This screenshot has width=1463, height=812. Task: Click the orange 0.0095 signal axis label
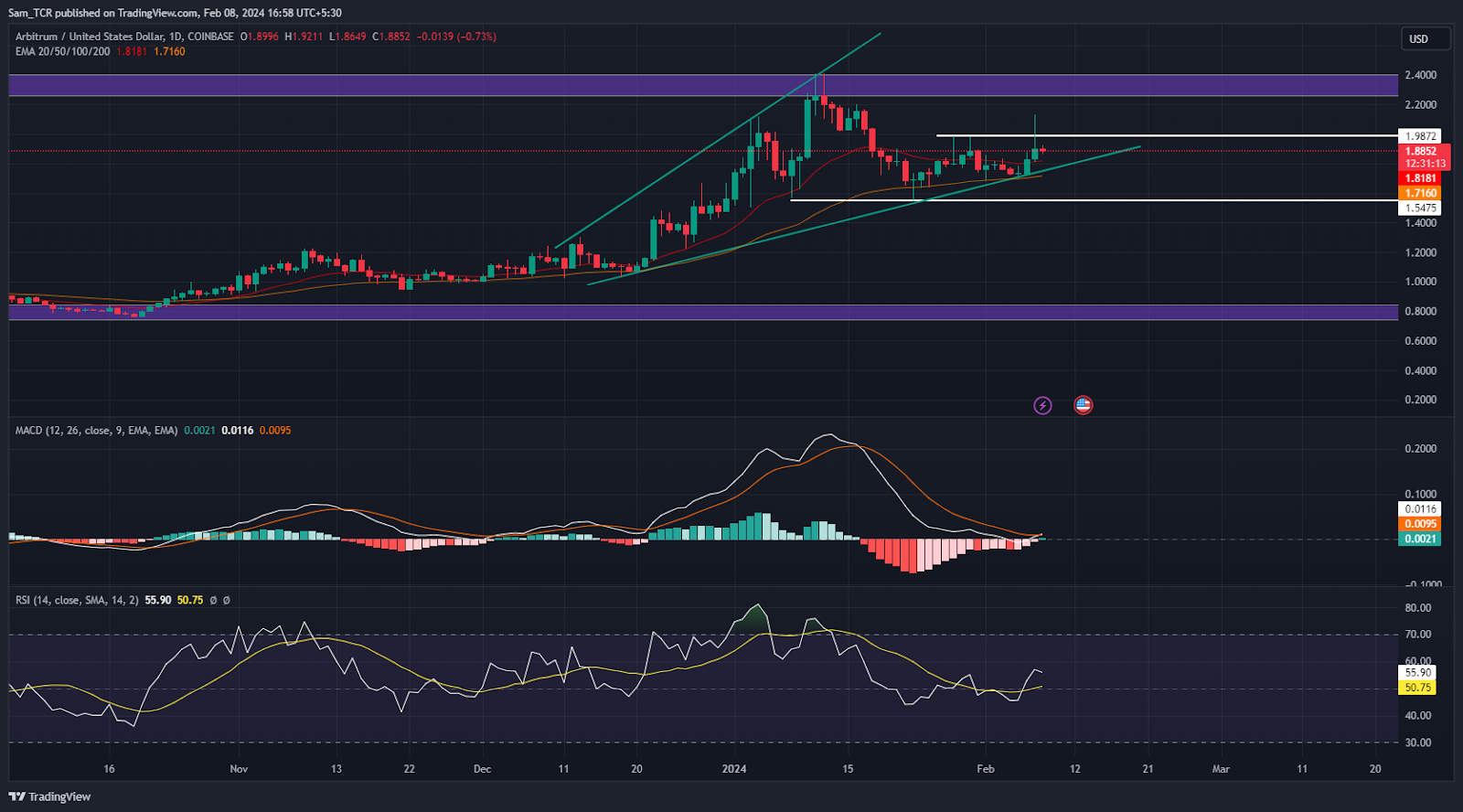(1420, 524)
